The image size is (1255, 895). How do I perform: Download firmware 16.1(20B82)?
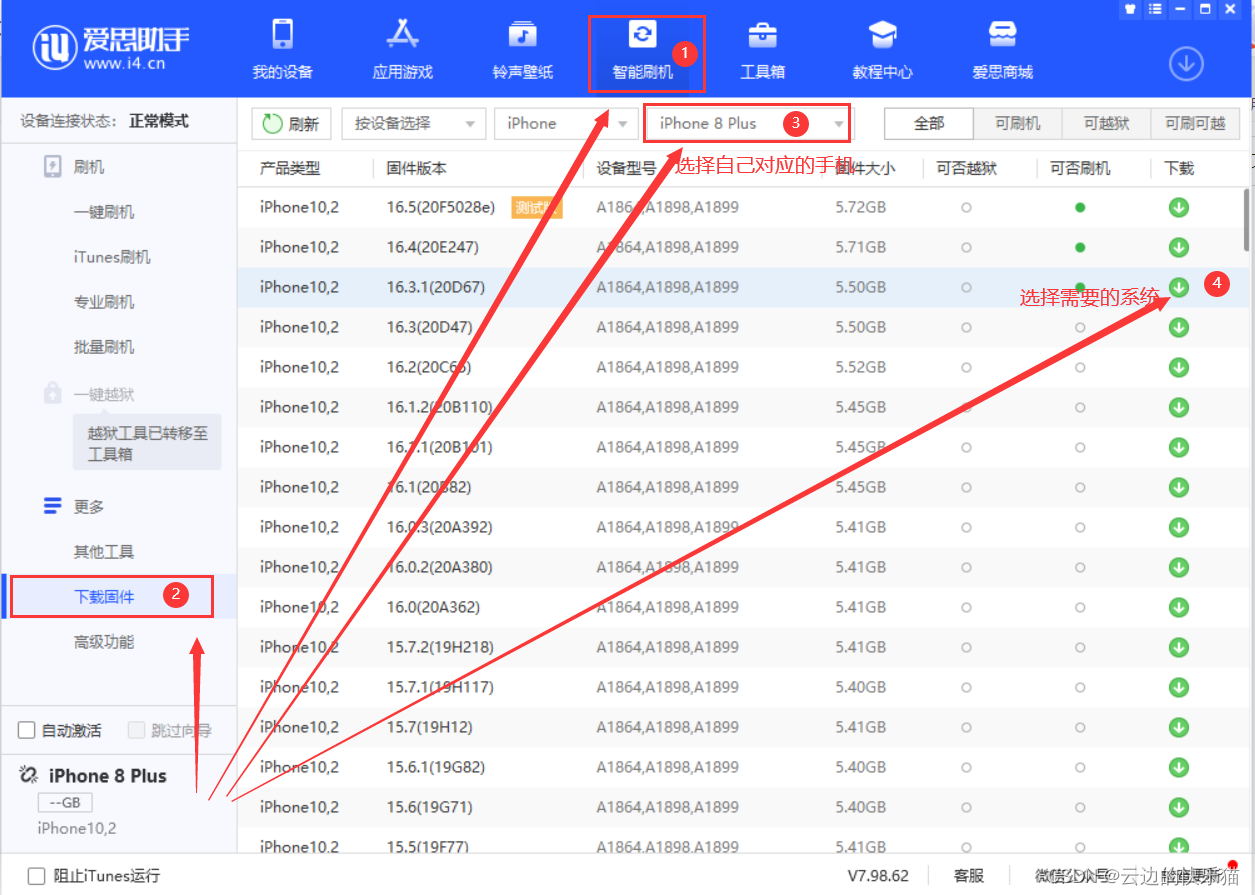pos(1179,487)
